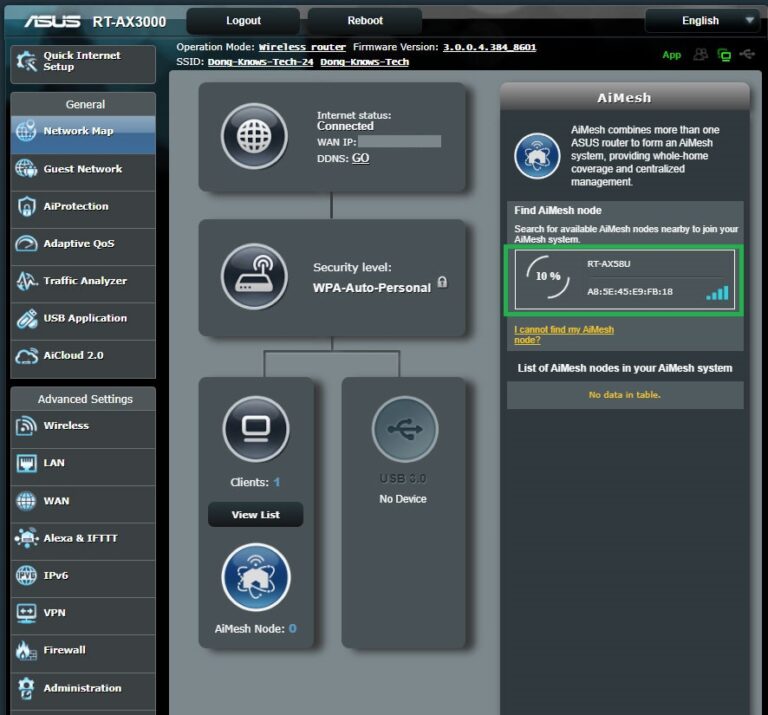This screenshot has height=715, width=768.
Task: Click the MAC address A8:5E:45:E9:FB:18
Action: tap(630, 291)
